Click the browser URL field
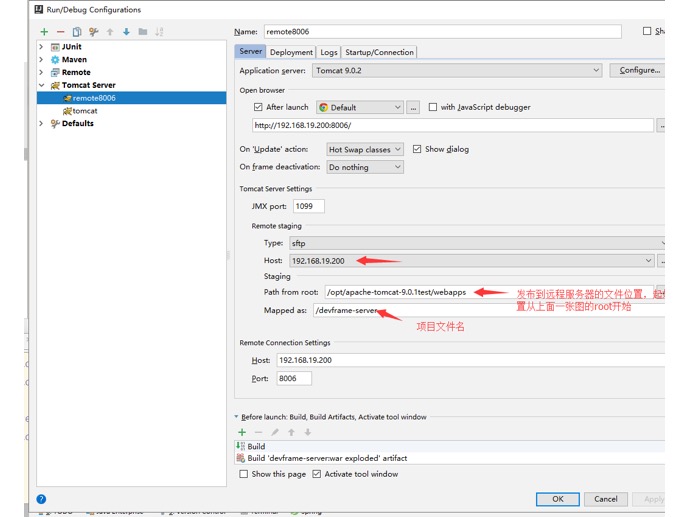 pos(453,125)
